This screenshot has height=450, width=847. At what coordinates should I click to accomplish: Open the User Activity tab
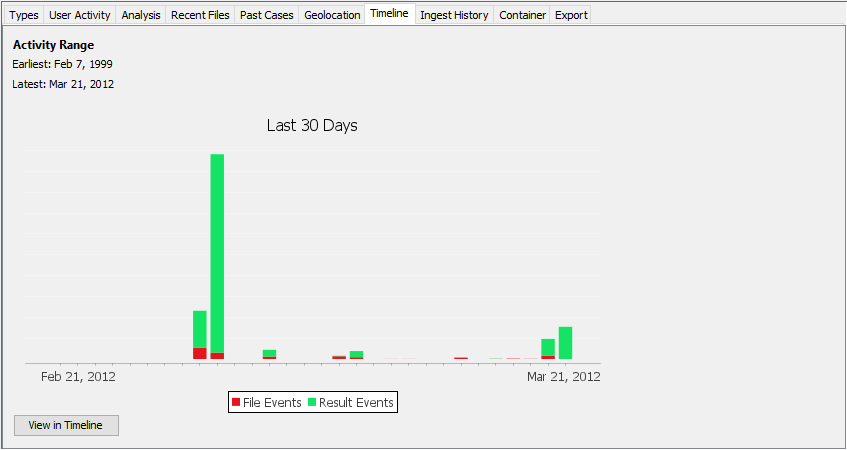(x=80, y=15)
